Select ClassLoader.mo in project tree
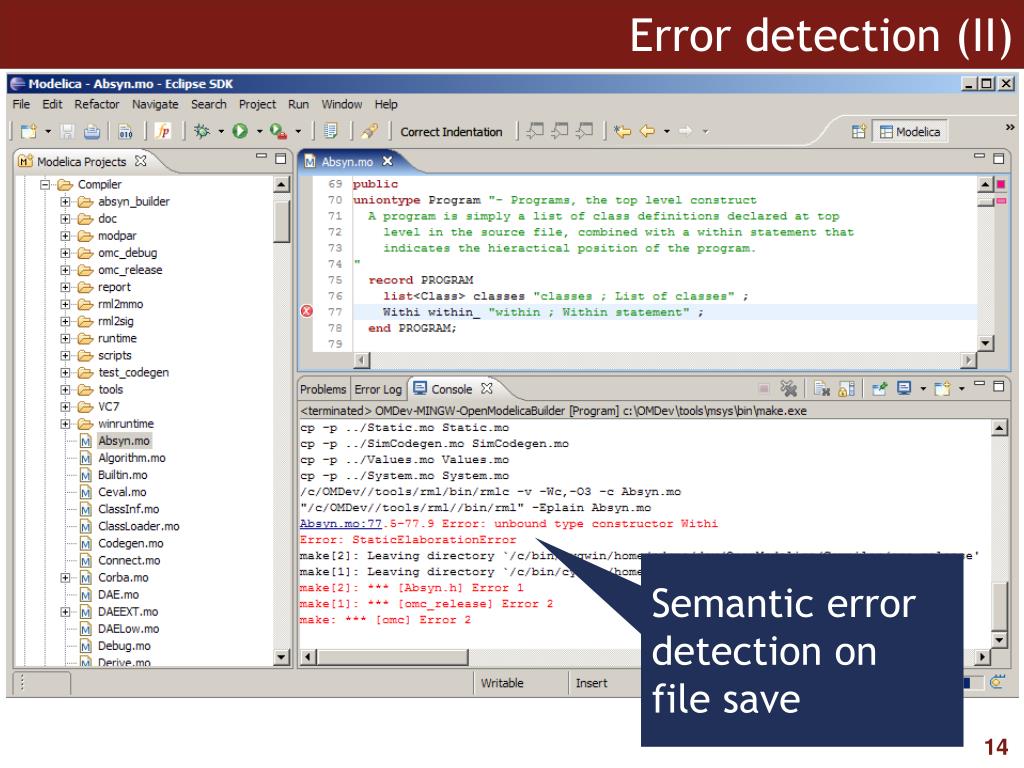Screen dimensions: 1024x768 138,526
